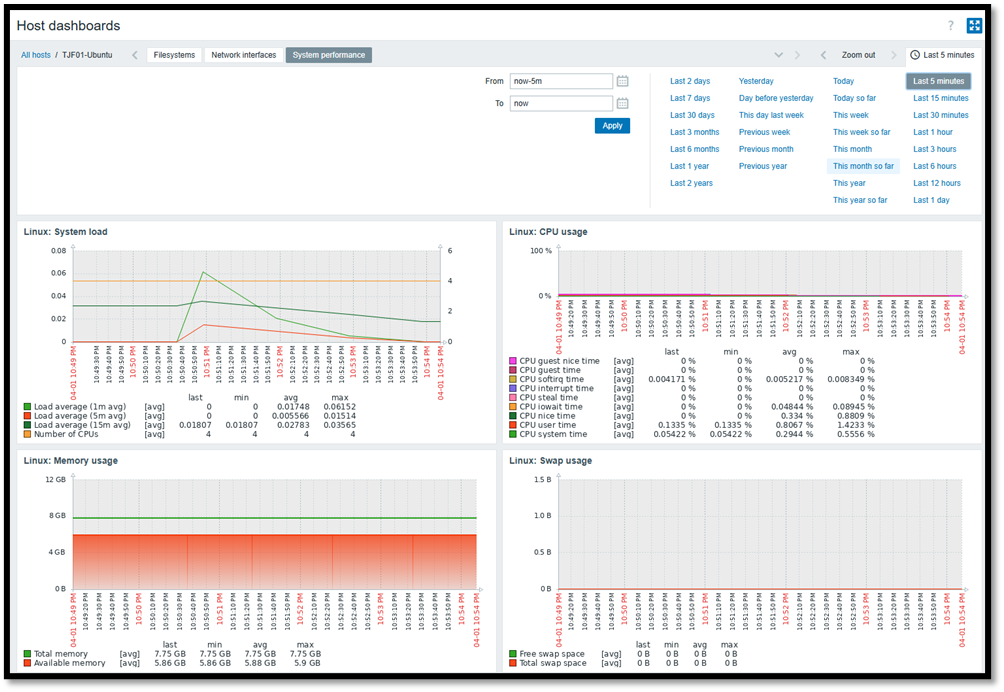Click the green Total memory legend swatch
The image size is (1004, 692).
coord(27,653)
